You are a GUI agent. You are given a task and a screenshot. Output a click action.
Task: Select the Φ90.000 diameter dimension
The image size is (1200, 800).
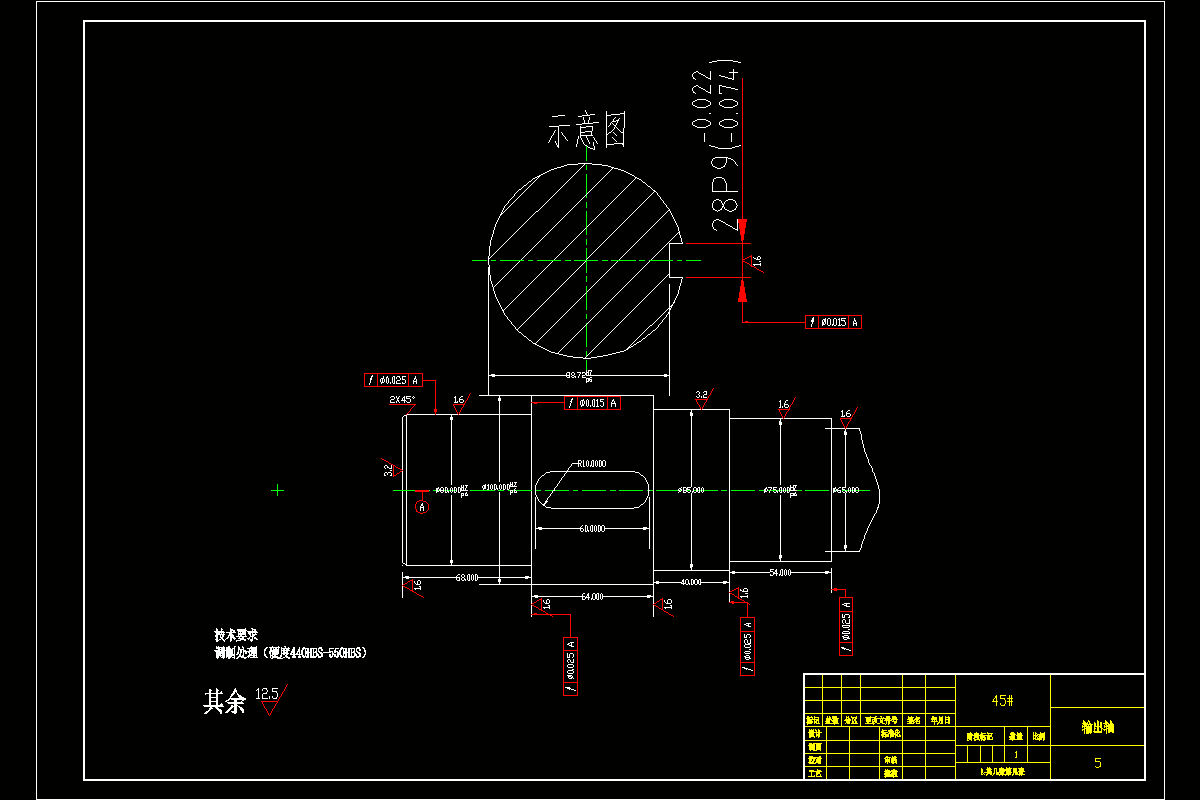point(451,490)
